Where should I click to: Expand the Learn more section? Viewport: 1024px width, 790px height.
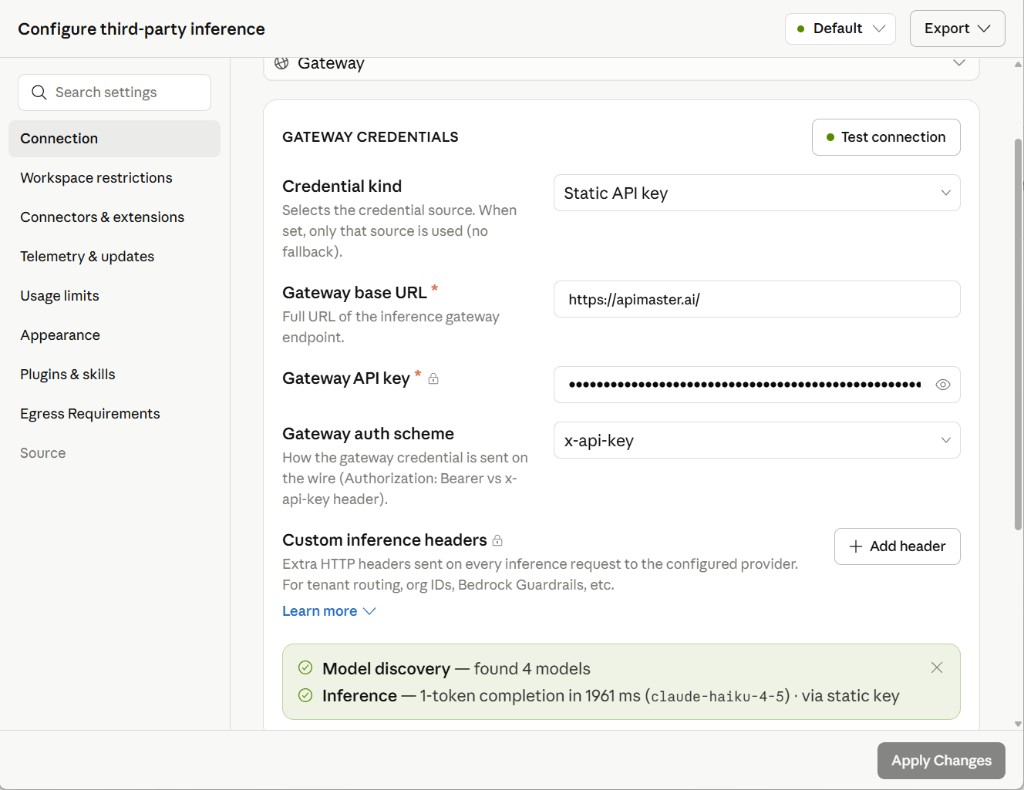tap(328, 611)
